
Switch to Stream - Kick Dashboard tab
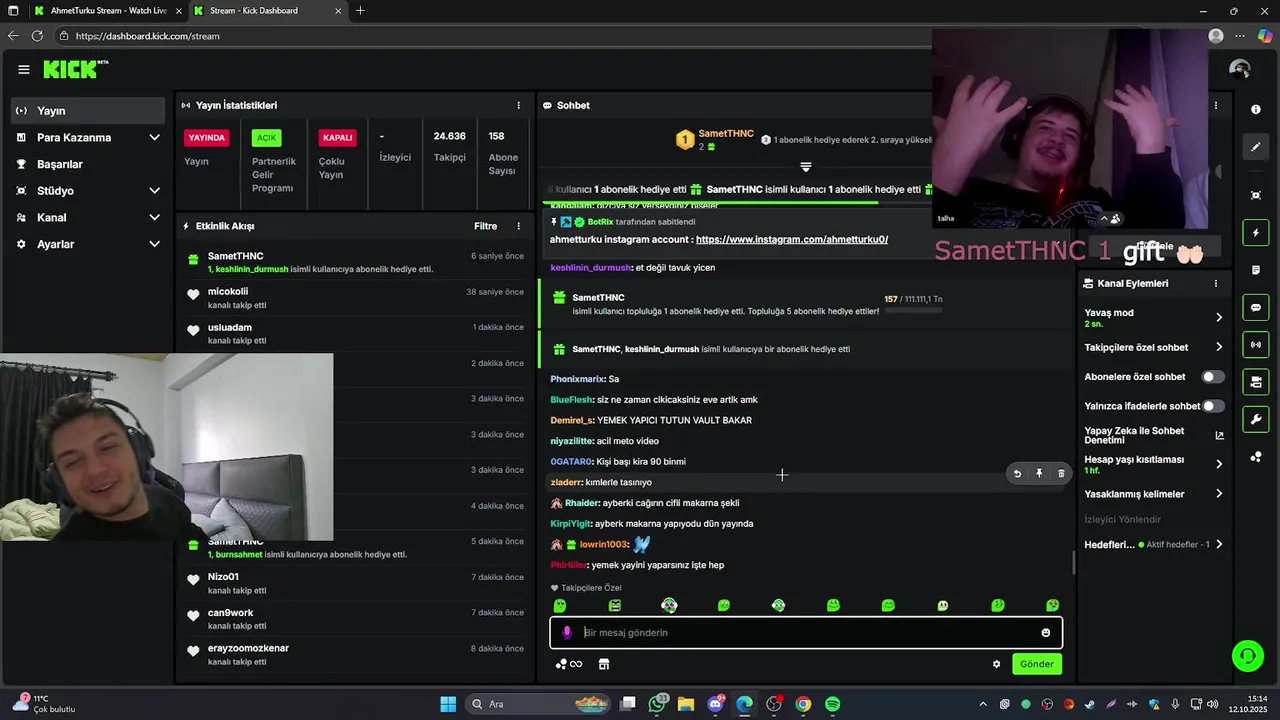(266, 11)
